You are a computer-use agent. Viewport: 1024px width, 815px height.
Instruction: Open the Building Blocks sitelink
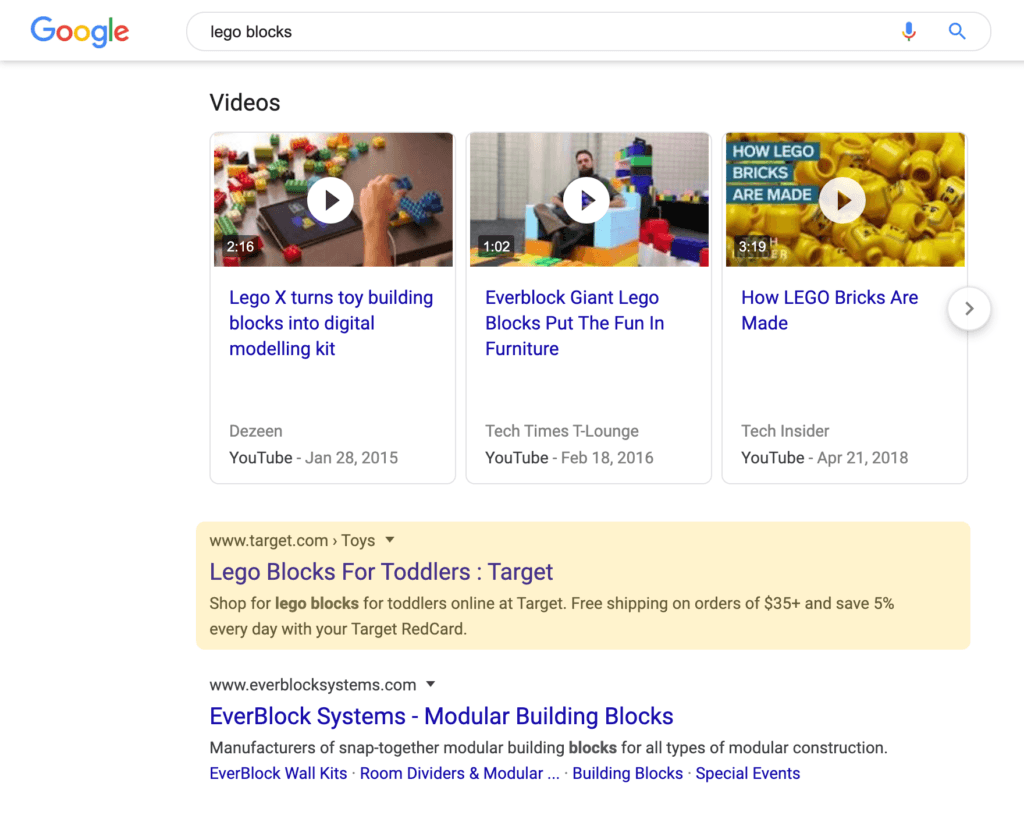[x=628, y=773]
